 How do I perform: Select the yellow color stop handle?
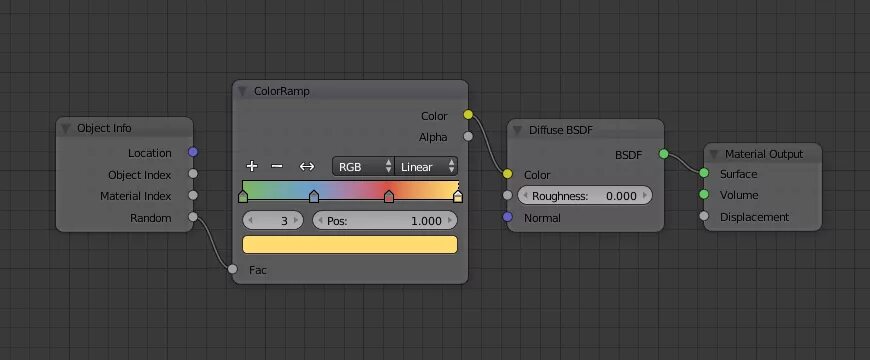coord(458,196)
